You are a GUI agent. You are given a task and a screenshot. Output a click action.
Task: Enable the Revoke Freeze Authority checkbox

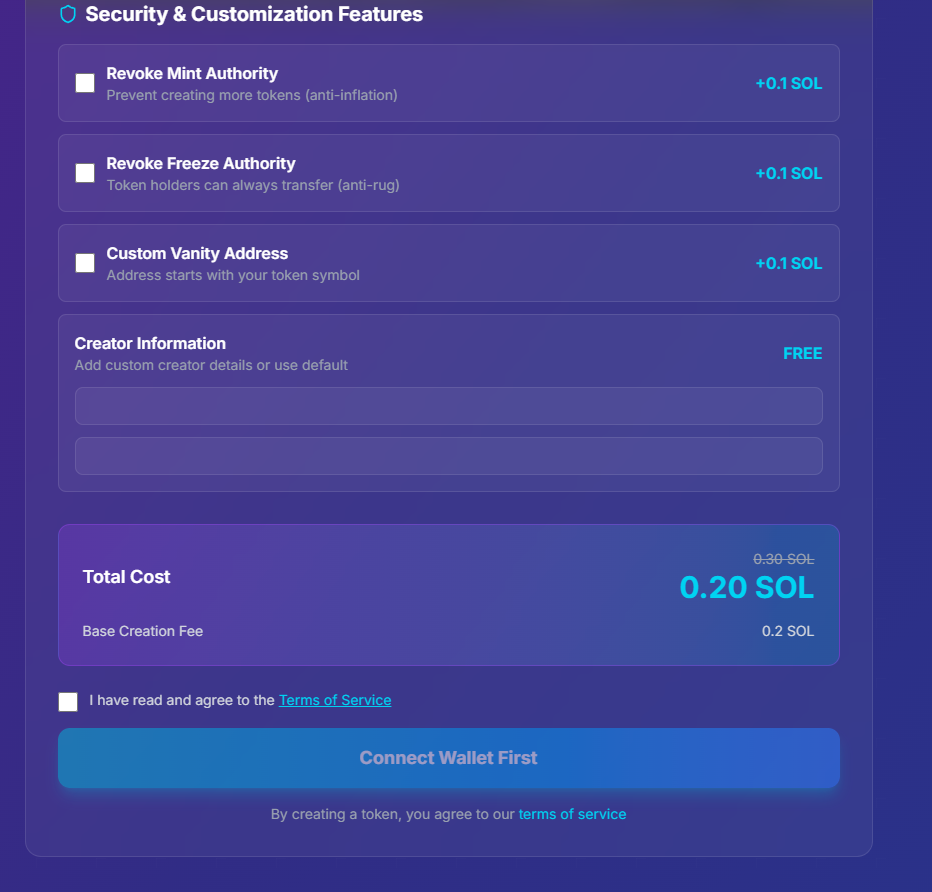click(85, 172)
